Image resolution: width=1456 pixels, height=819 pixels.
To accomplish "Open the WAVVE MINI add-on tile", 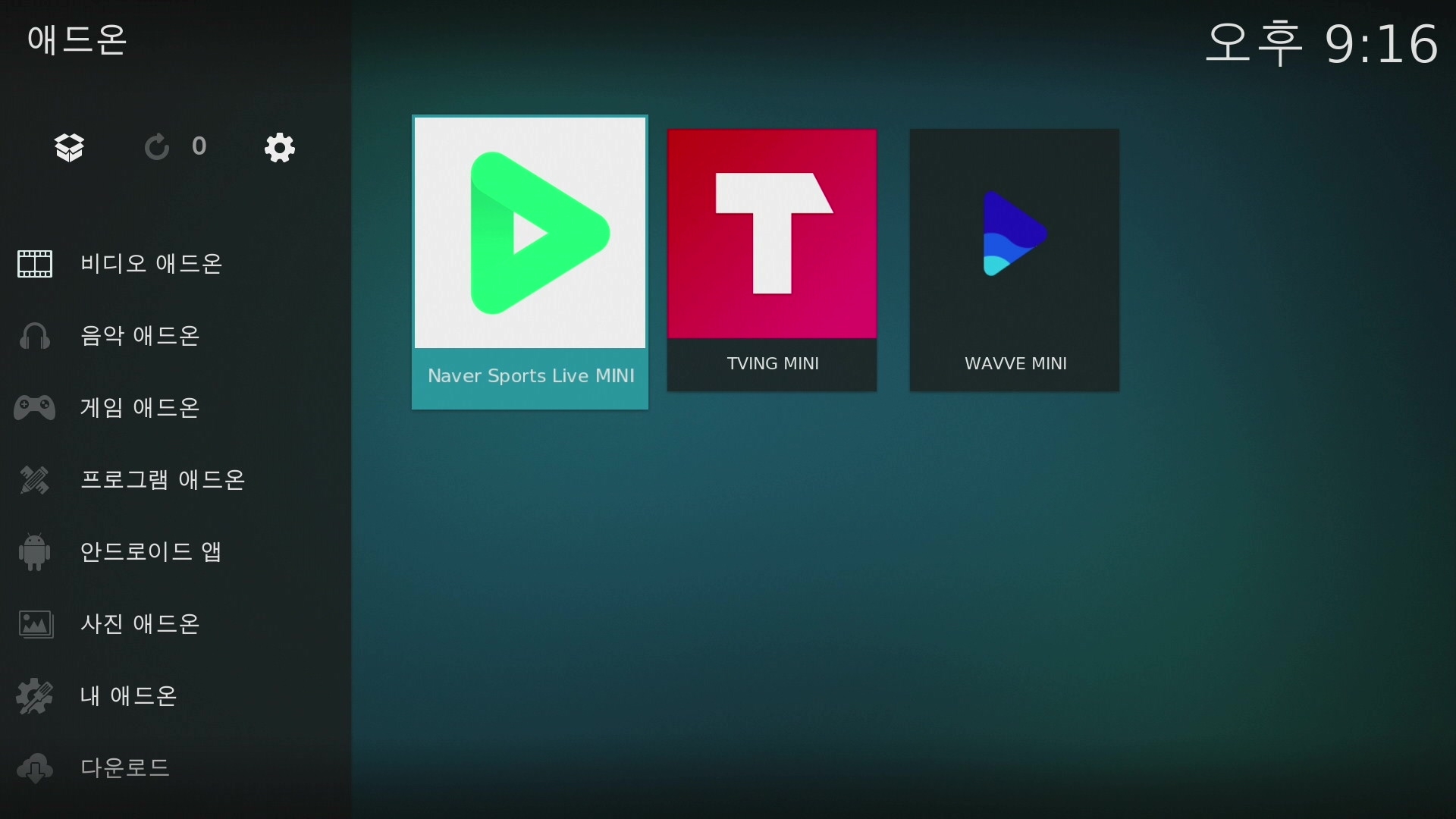I will point(1015,259).
